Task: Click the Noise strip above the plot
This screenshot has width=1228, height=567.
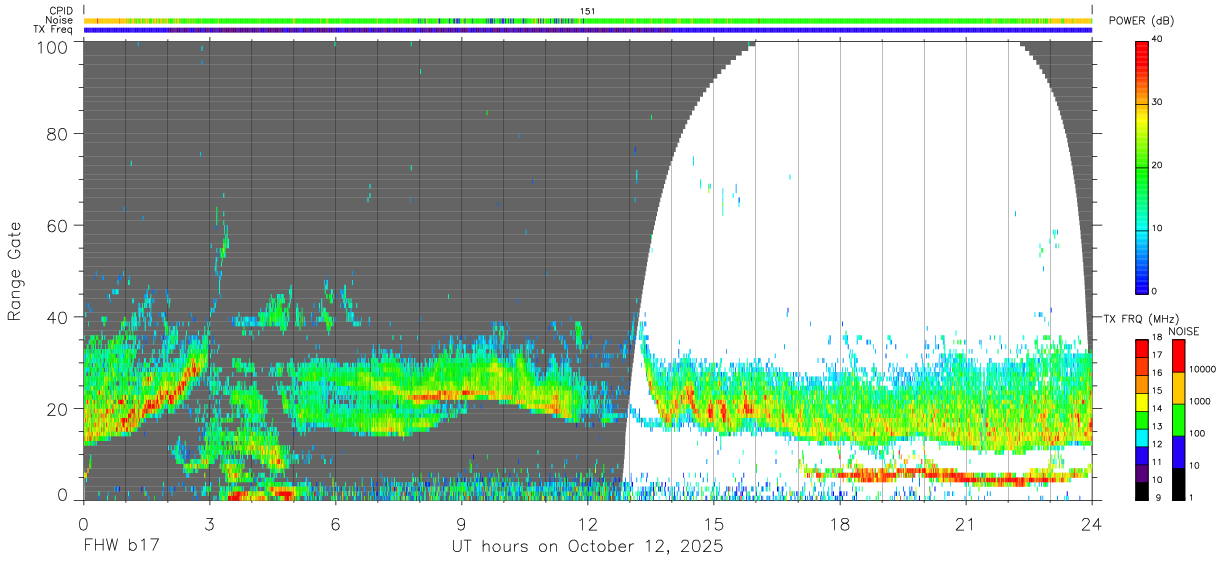Action: coord(588,20)
